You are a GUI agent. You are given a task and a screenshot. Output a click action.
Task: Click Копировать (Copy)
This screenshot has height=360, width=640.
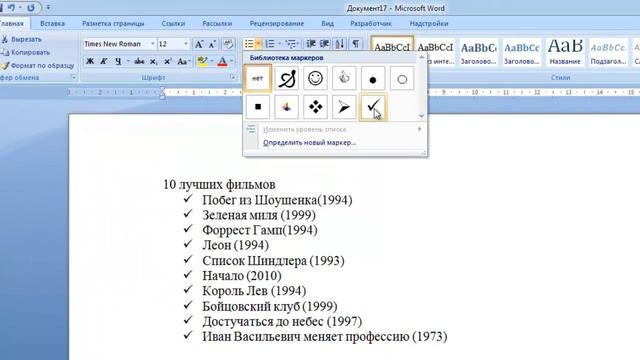tap(25, 53)
